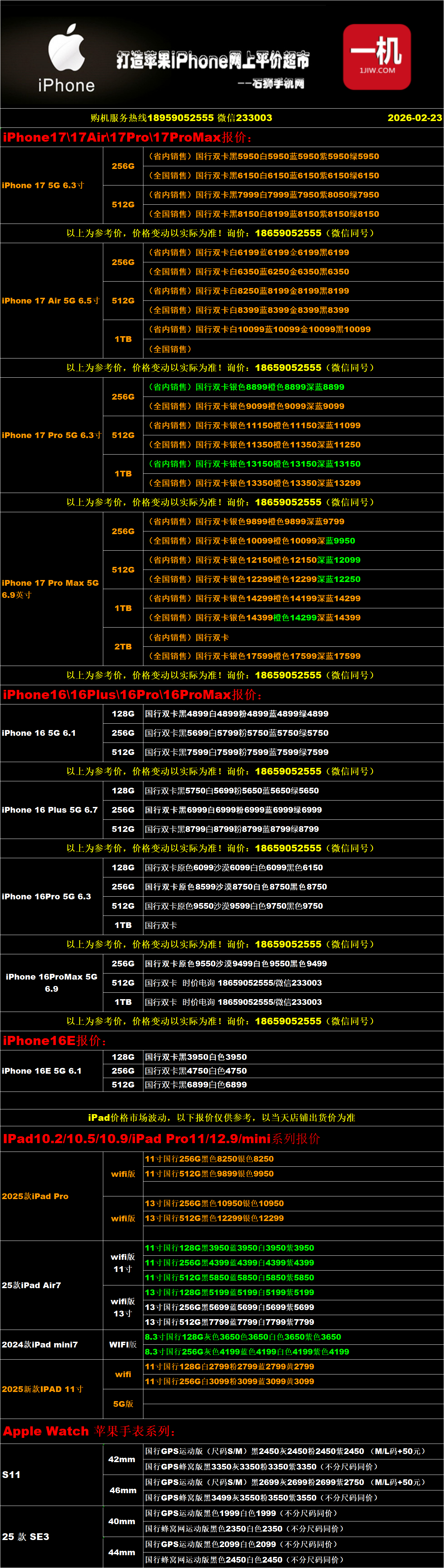
Task: Select the iPhone17 series price heading
Action: tap(127, 138)
